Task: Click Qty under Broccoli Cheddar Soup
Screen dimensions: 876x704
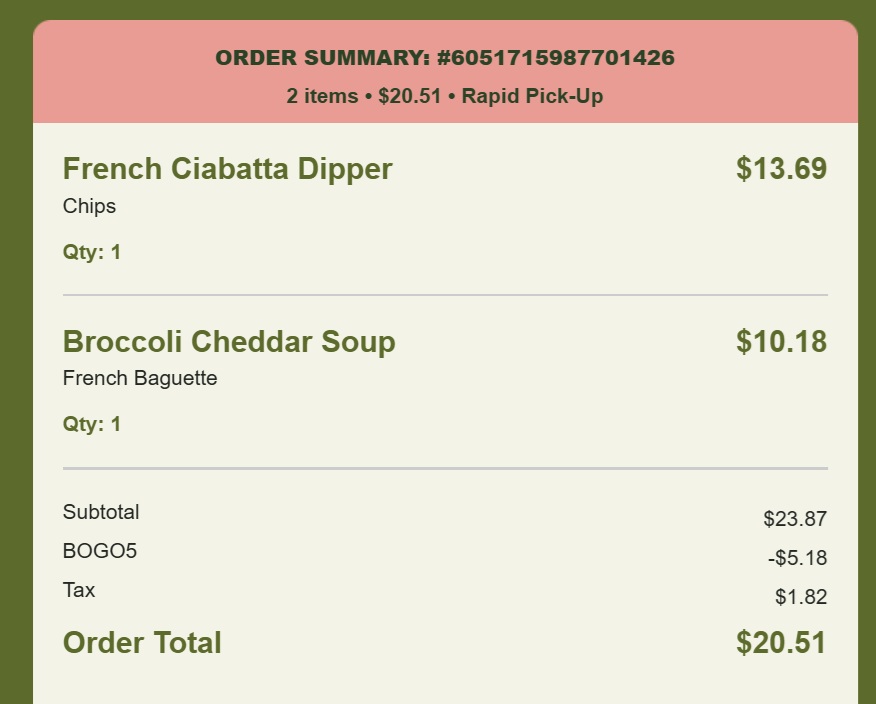Action: [x=92, y=424]
